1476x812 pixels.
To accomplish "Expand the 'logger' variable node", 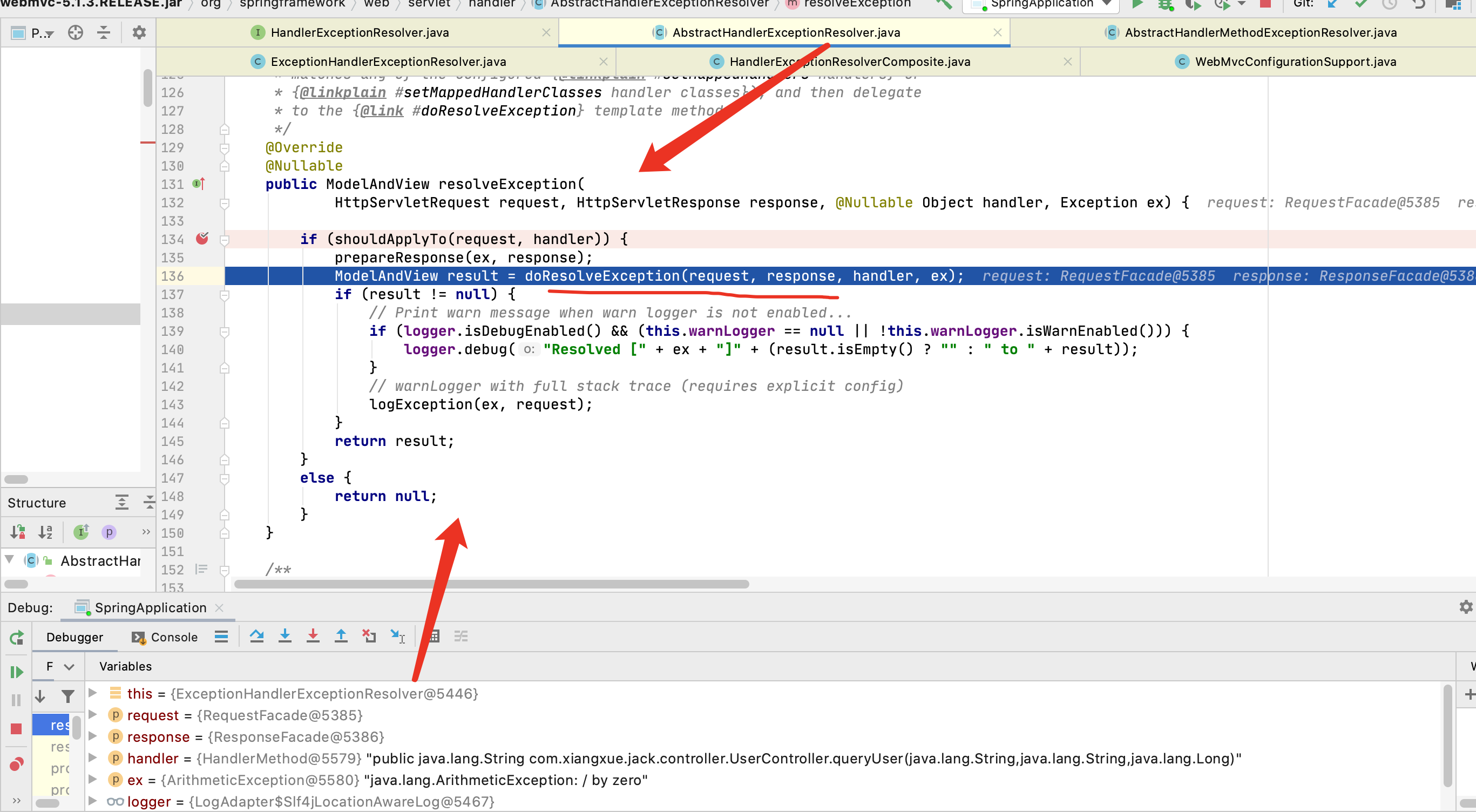I will pos(93,801).
